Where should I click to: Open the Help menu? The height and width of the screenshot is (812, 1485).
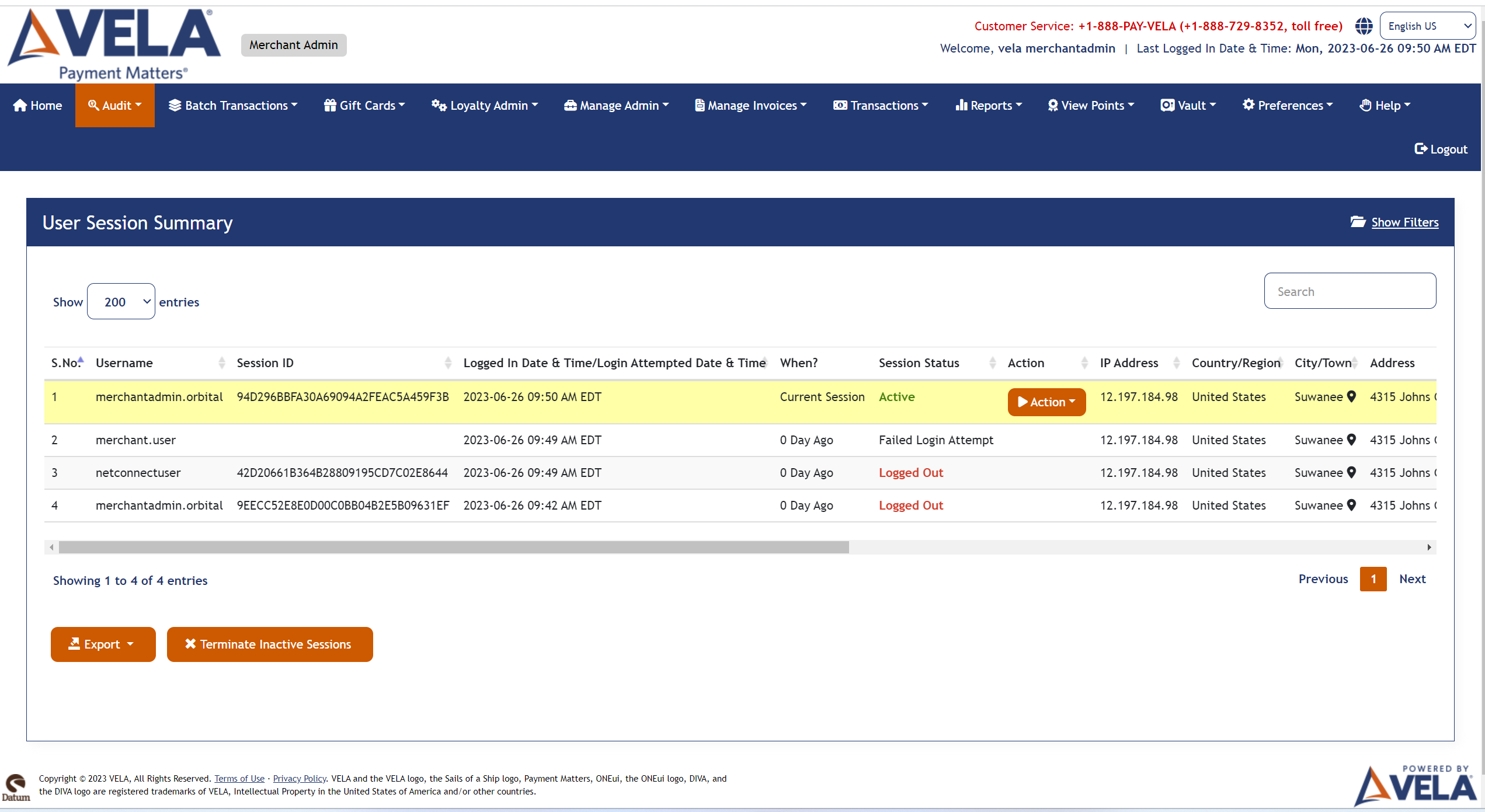pos(1385,105)
